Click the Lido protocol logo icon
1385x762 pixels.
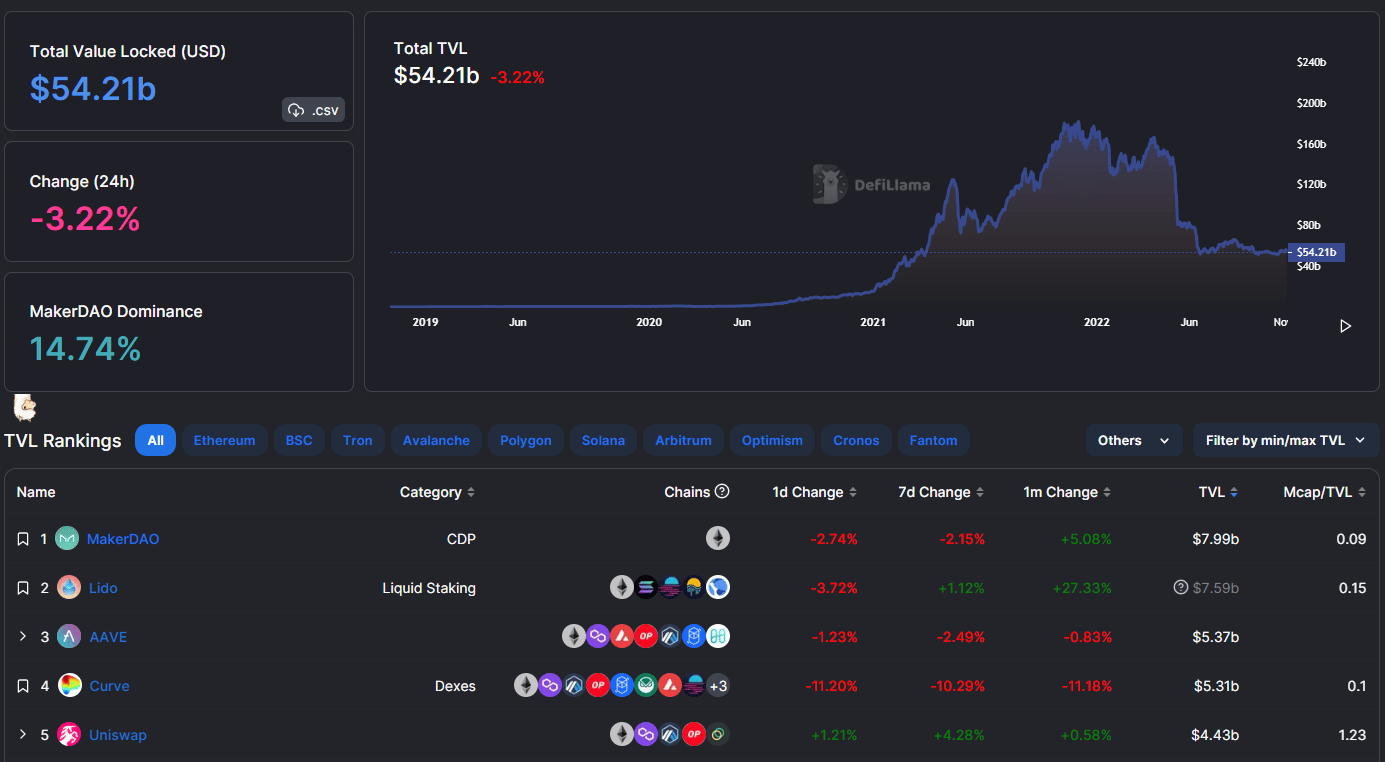pyautogui.click(x=69, y=588)
